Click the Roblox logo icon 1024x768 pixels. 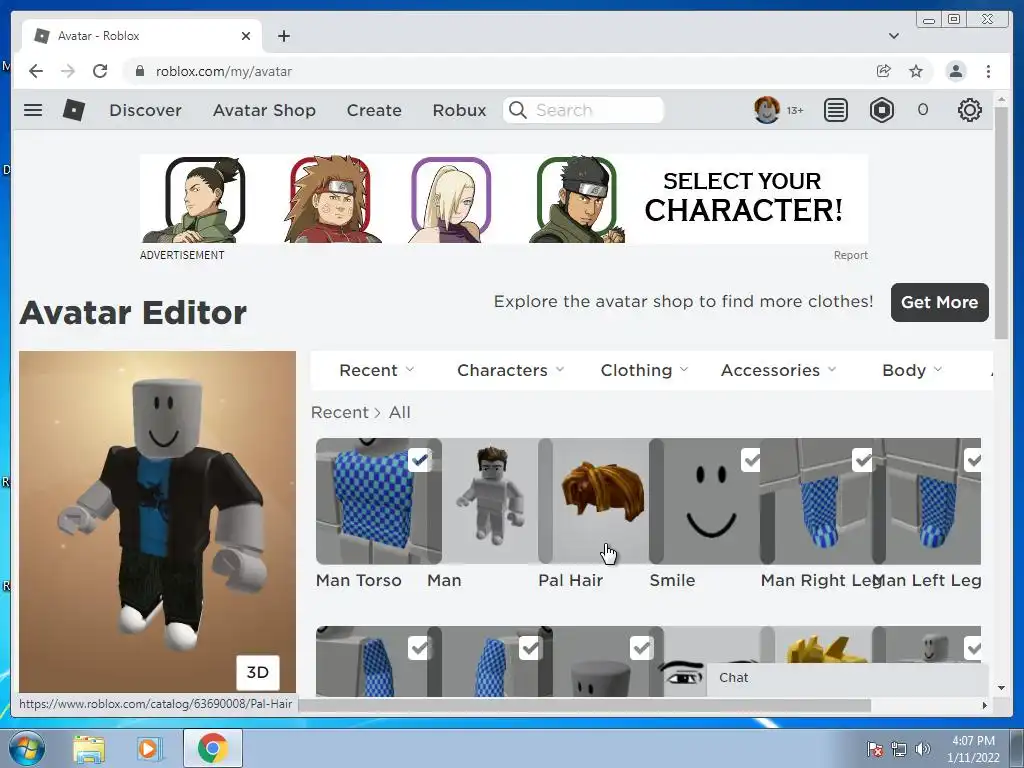click(x=74, y=110)
